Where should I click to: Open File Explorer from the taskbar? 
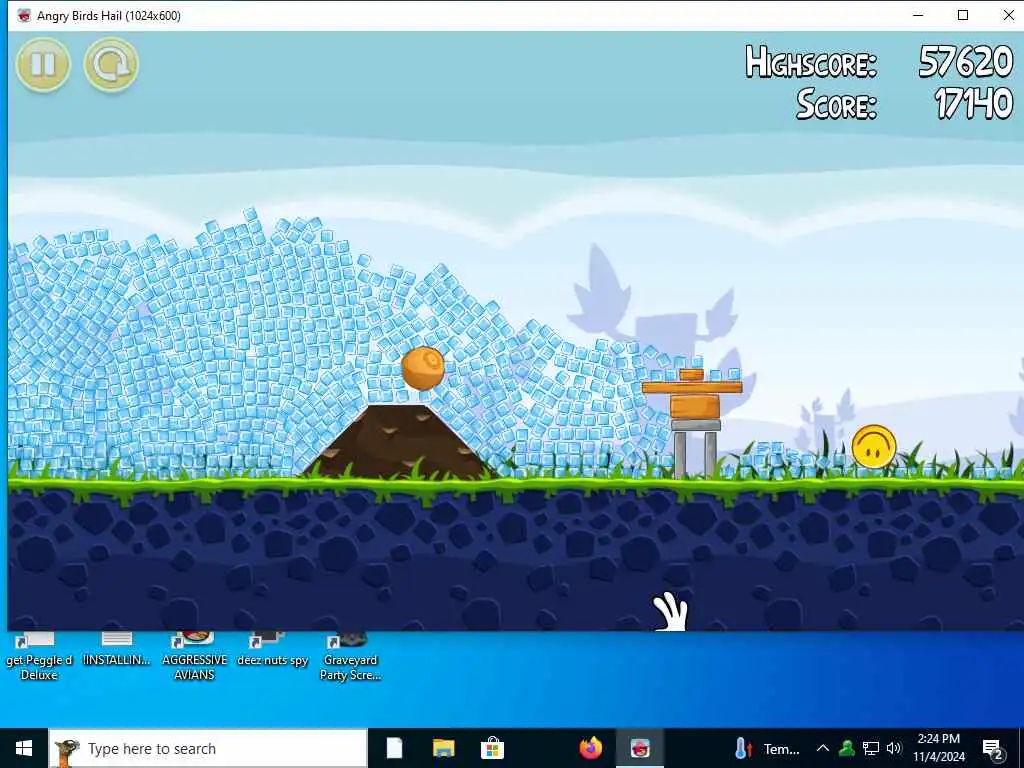[443, 748]
